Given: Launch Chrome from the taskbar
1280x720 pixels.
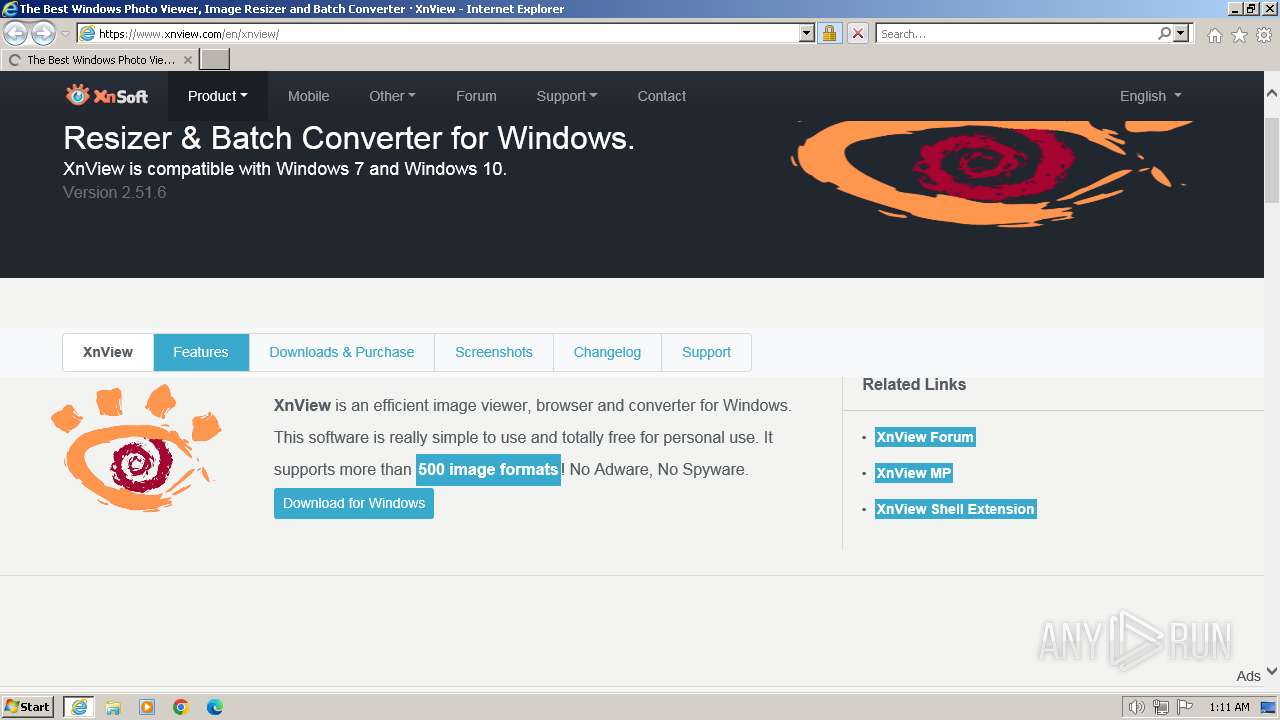Looking at the screenshot, I should click(181, 707).
